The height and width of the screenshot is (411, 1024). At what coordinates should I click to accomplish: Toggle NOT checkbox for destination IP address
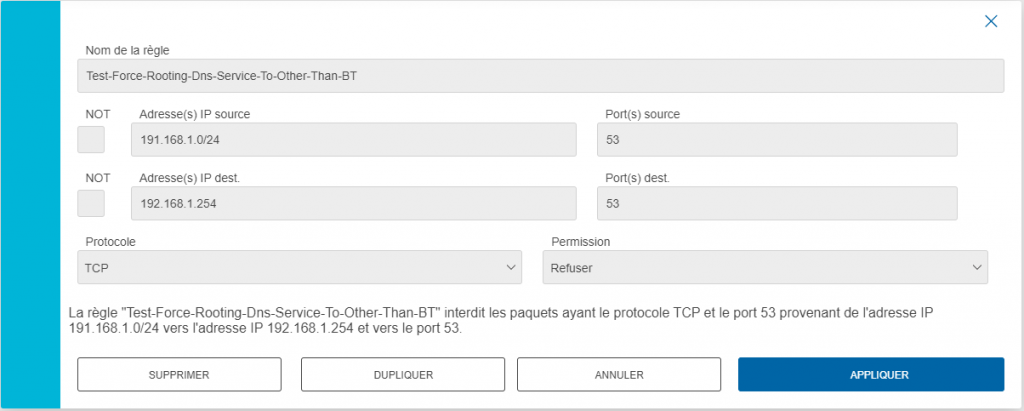pyautogui.click(x=91, y=203)
